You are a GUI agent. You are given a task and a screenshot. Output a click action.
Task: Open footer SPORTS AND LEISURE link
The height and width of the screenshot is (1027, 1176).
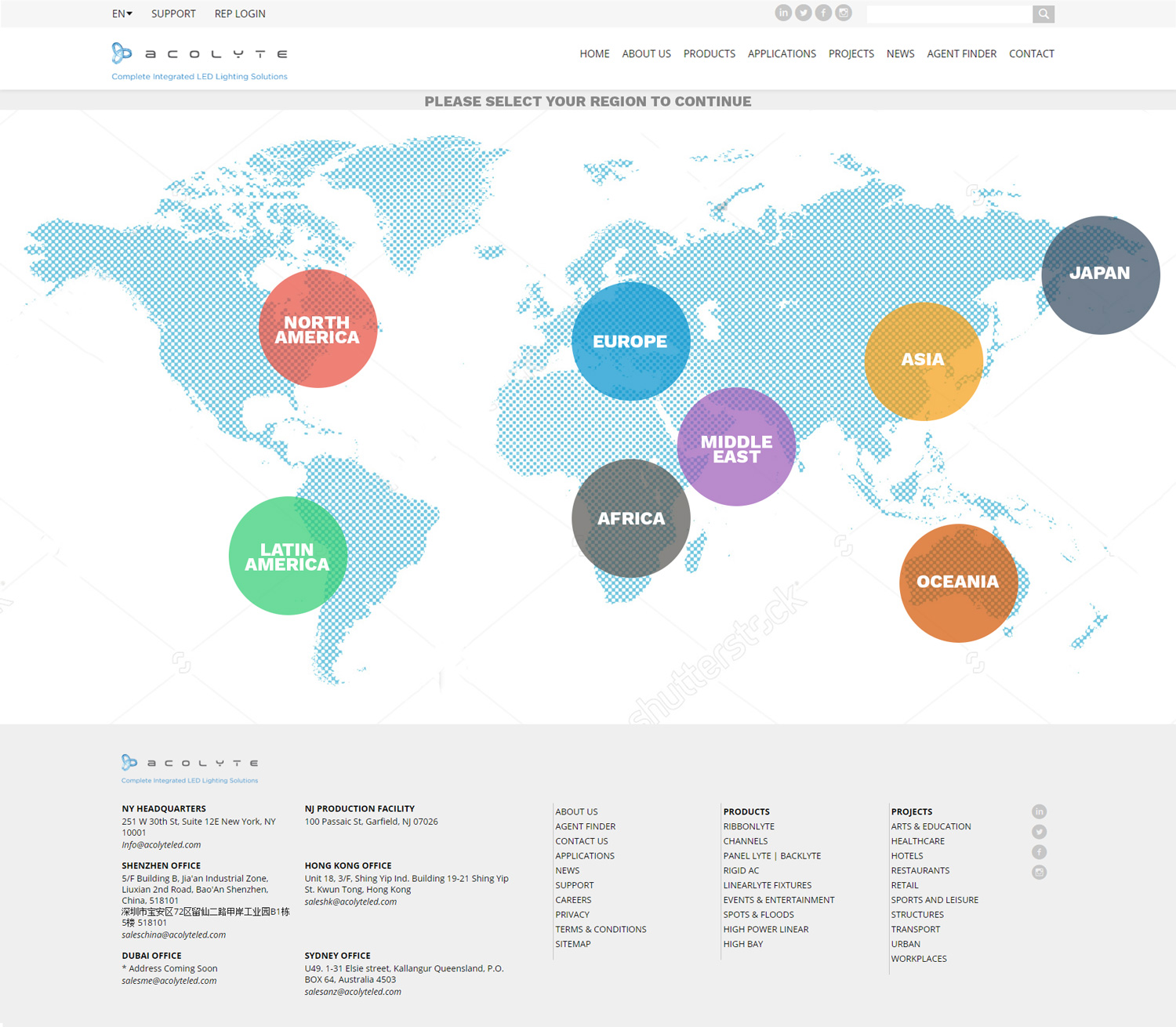click(x=935, y=900)
